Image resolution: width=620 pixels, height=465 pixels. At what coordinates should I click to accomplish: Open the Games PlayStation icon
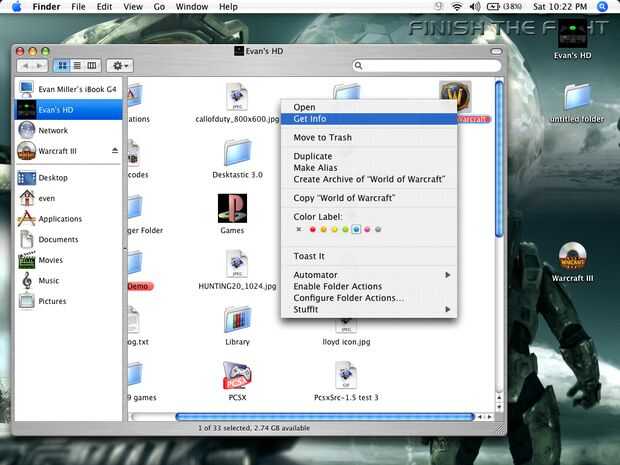[x=232, y=208]
